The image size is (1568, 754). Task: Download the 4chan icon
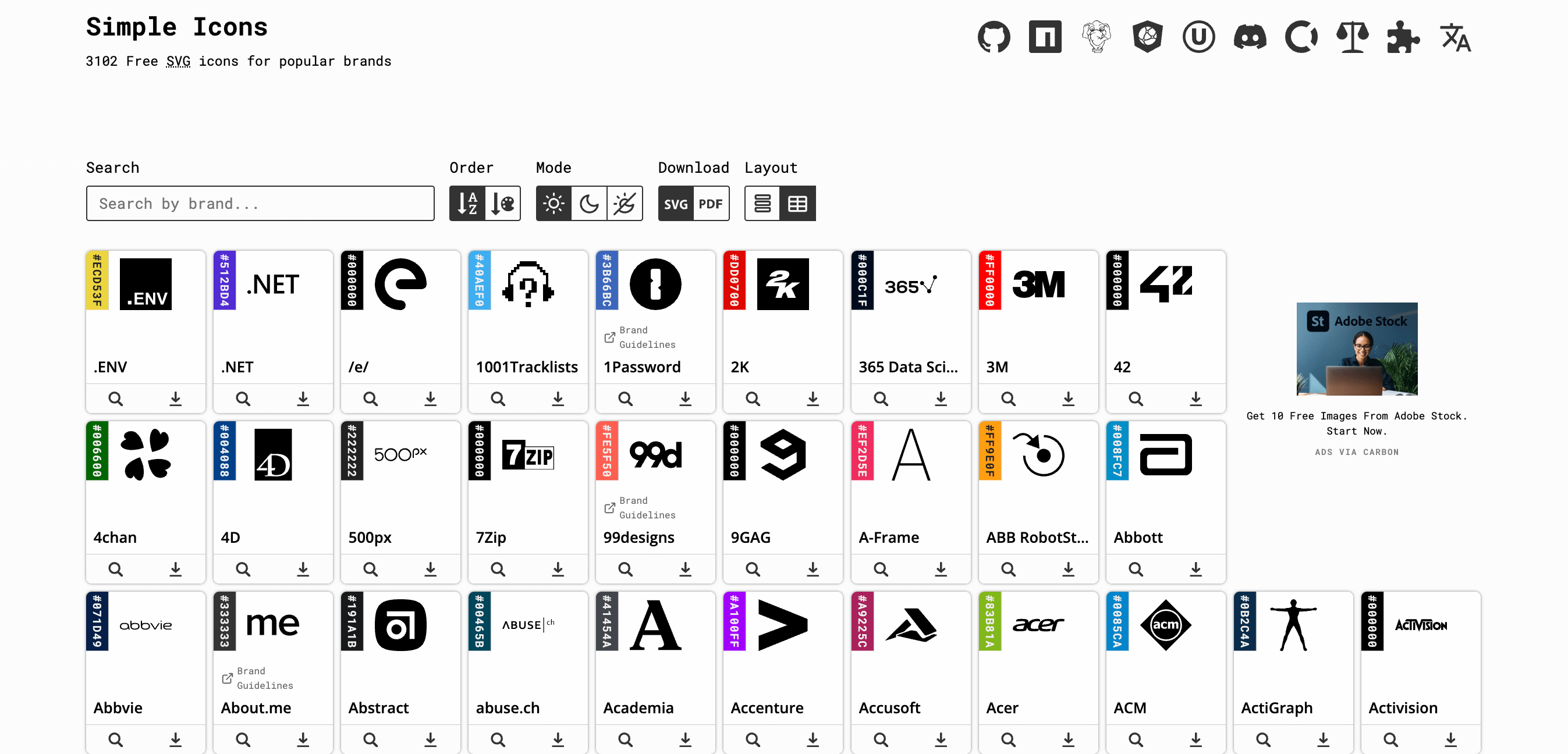(x=175, y=569)
